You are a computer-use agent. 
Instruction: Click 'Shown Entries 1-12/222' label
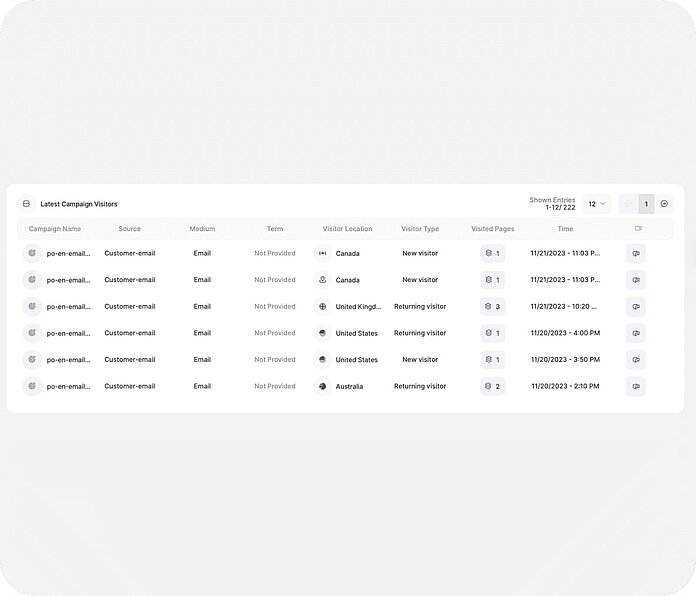tap(552, 204)
